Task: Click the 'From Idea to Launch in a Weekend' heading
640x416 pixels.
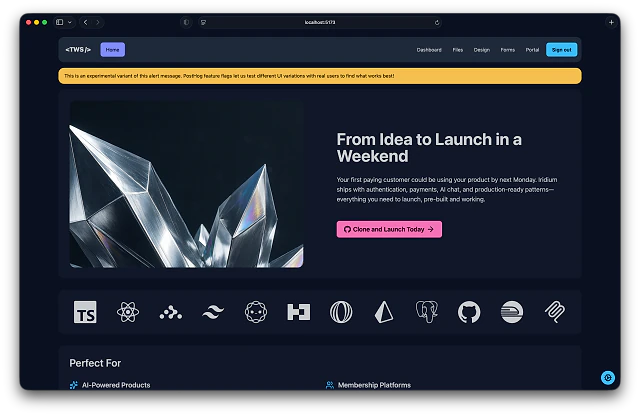Action: [x=429, y=148]
